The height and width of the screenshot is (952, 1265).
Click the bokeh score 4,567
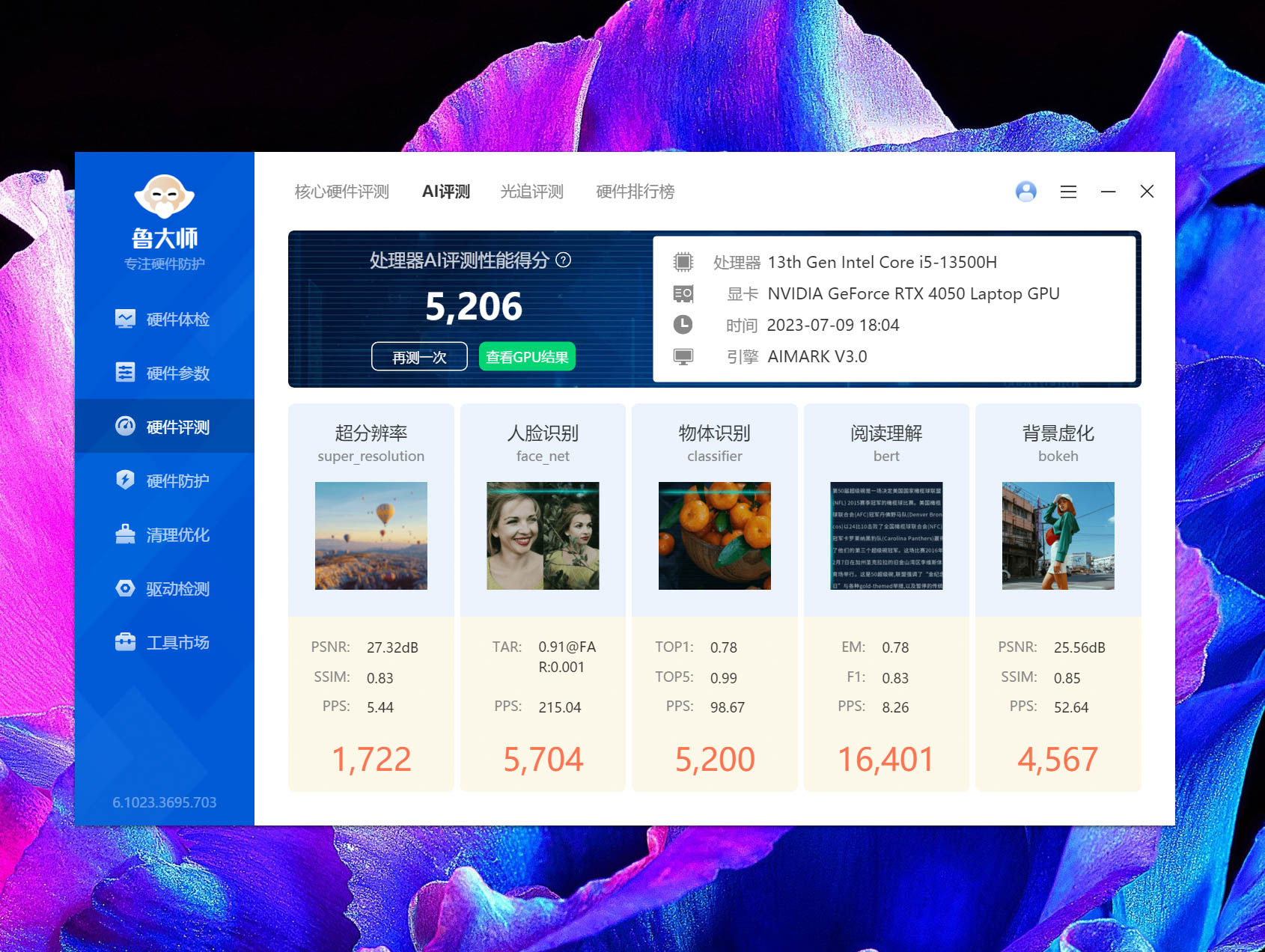(1058, 760)
